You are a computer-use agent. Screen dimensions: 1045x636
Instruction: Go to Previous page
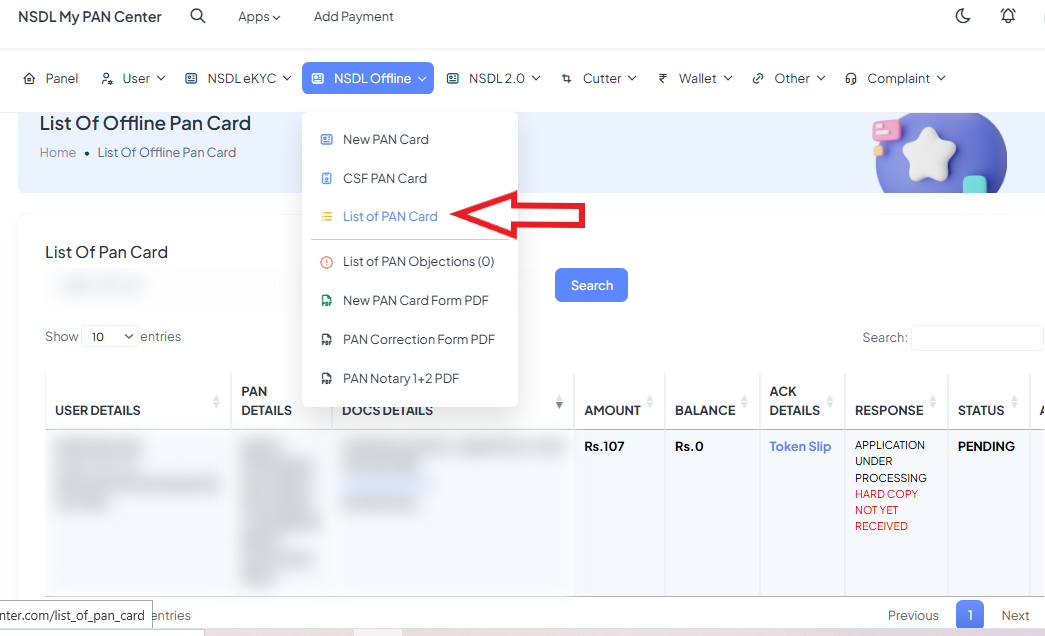[x=913, y=615]
